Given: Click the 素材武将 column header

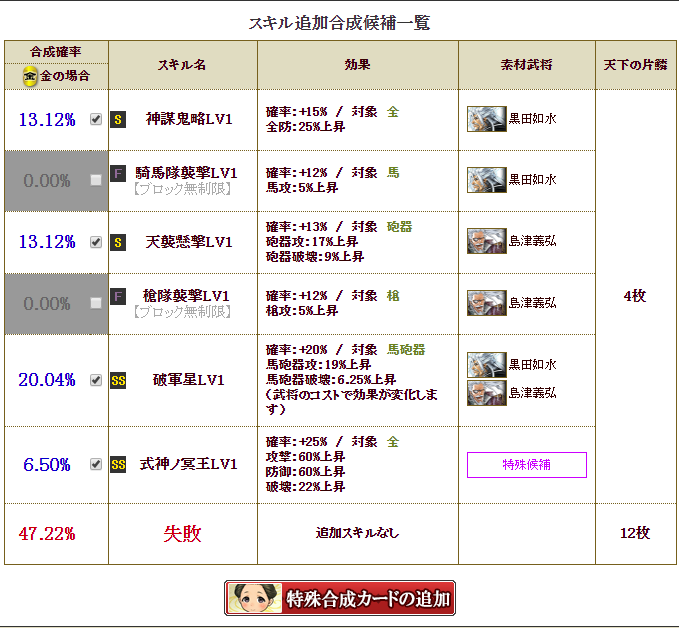Looking at the screenshot, I should [527, 65].
